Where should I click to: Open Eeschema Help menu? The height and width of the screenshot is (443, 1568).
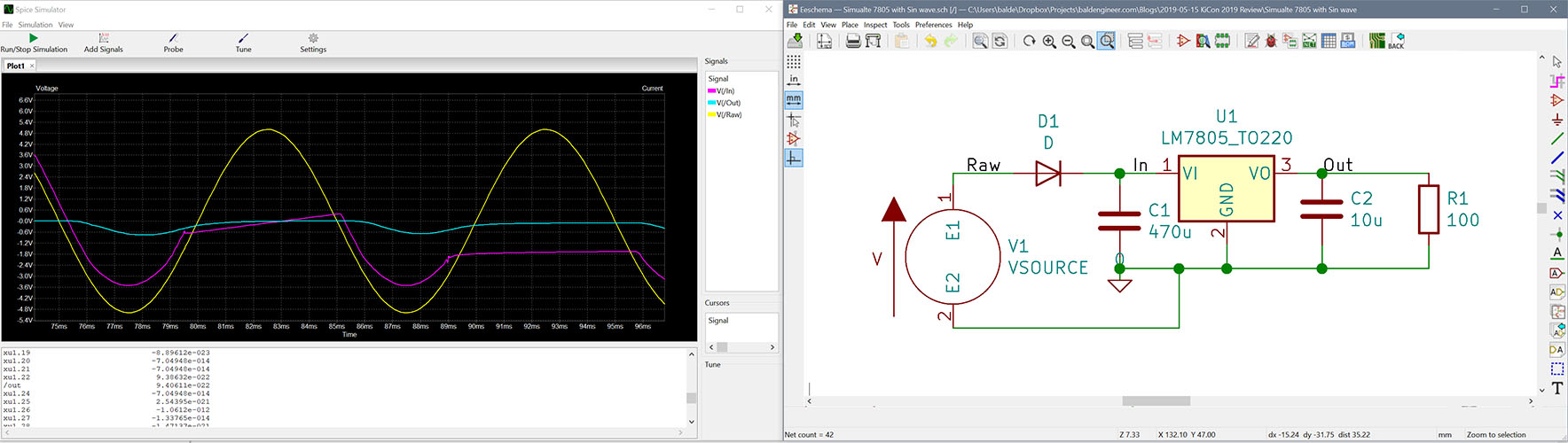point(965,25)
